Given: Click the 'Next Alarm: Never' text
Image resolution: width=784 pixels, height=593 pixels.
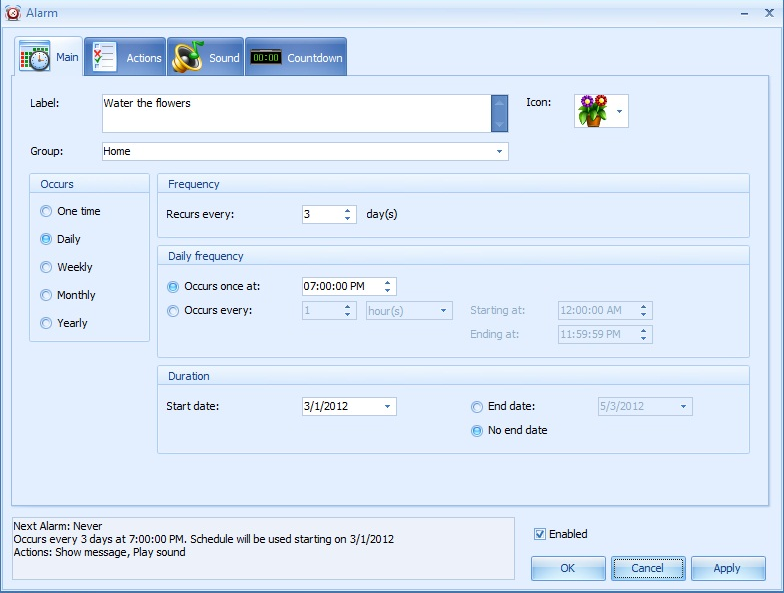Looking at the screenshot, I should [58, 526].
